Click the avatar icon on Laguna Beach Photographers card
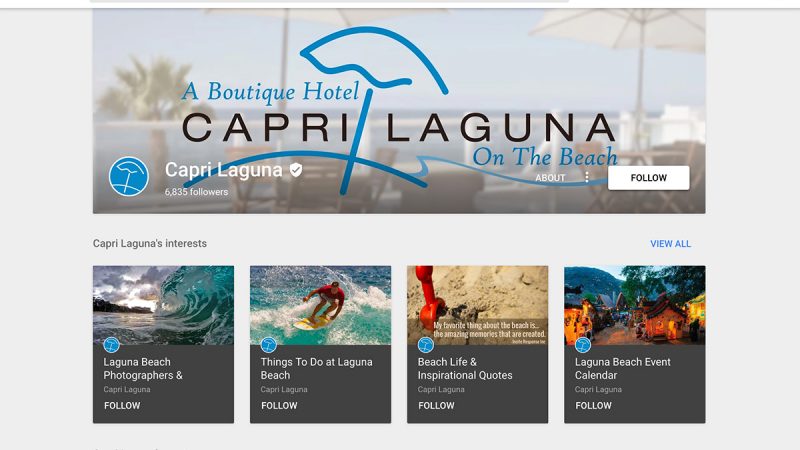Screen dimensions: 800x450 111,345
